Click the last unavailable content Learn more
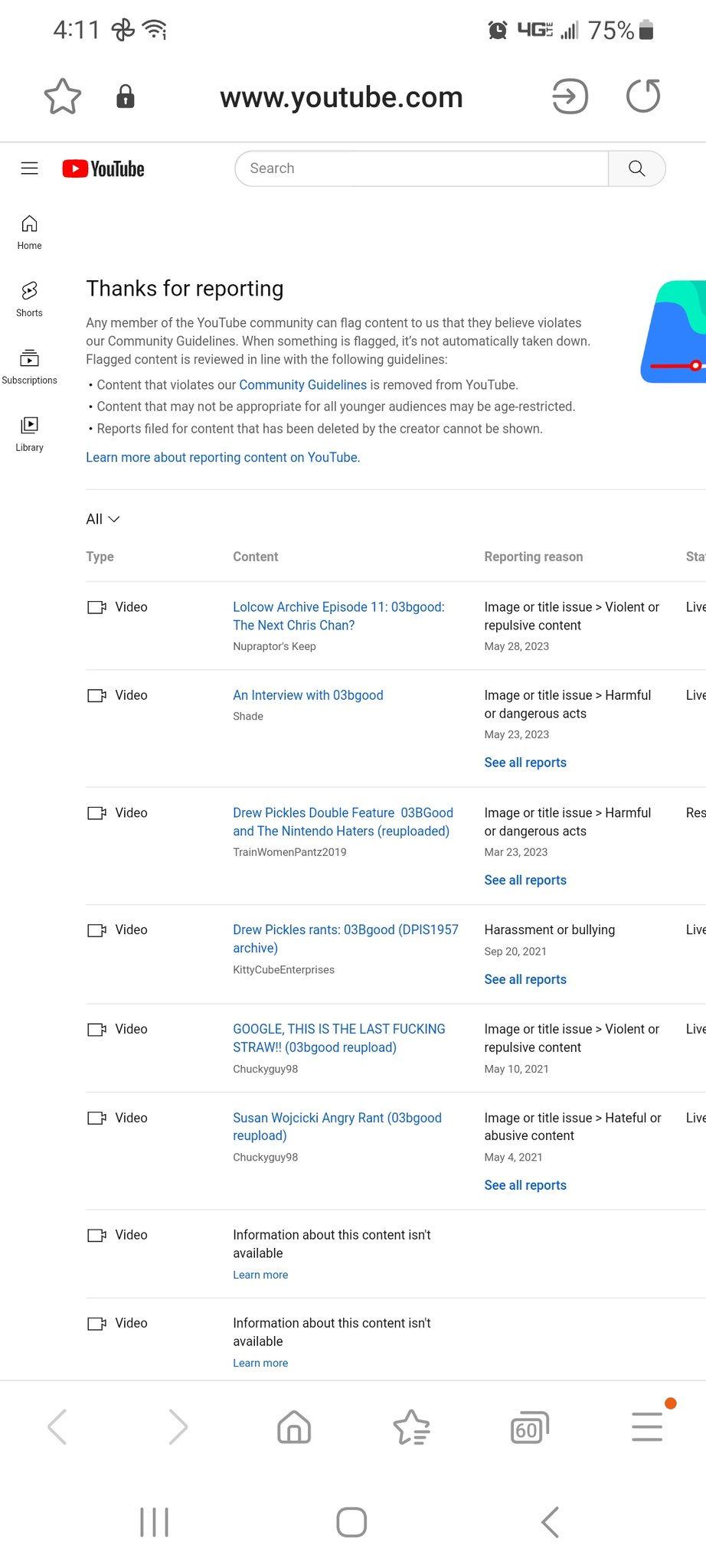The width and height of the screenshot is (706, 1568). 260,1363
